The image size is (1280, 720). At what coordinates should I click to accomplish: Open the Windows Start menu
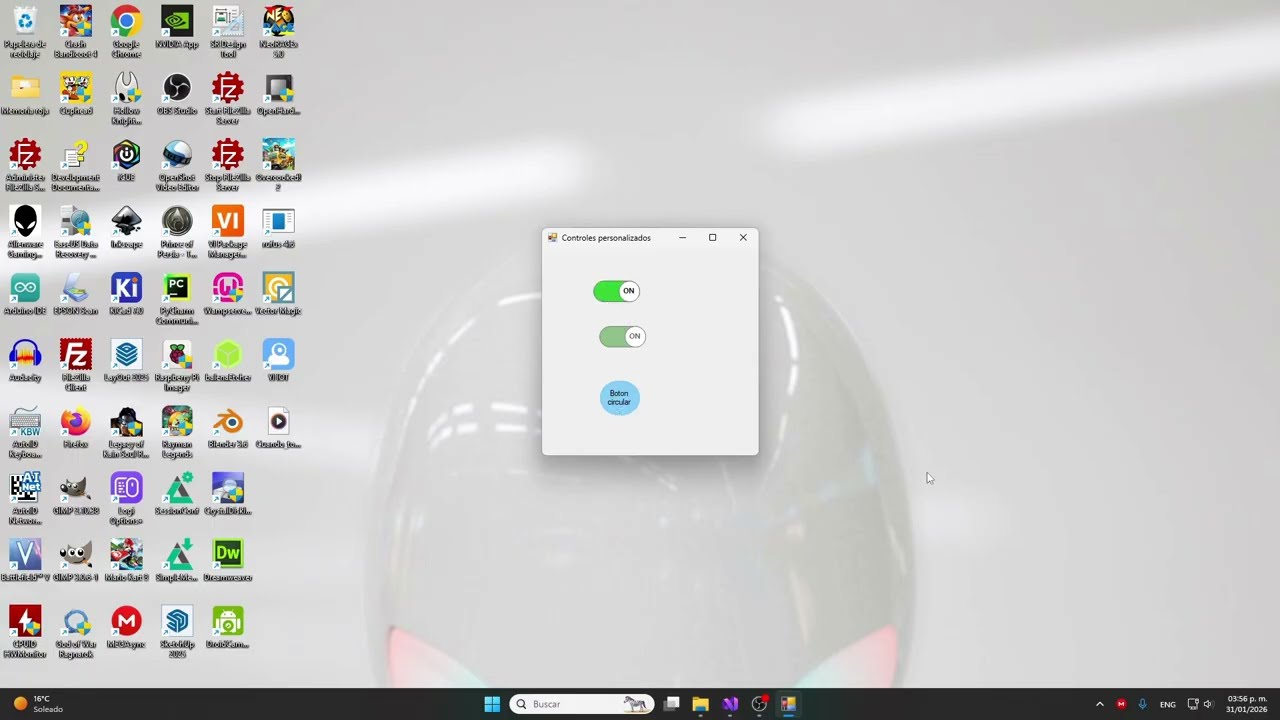(x=492, y=704)
